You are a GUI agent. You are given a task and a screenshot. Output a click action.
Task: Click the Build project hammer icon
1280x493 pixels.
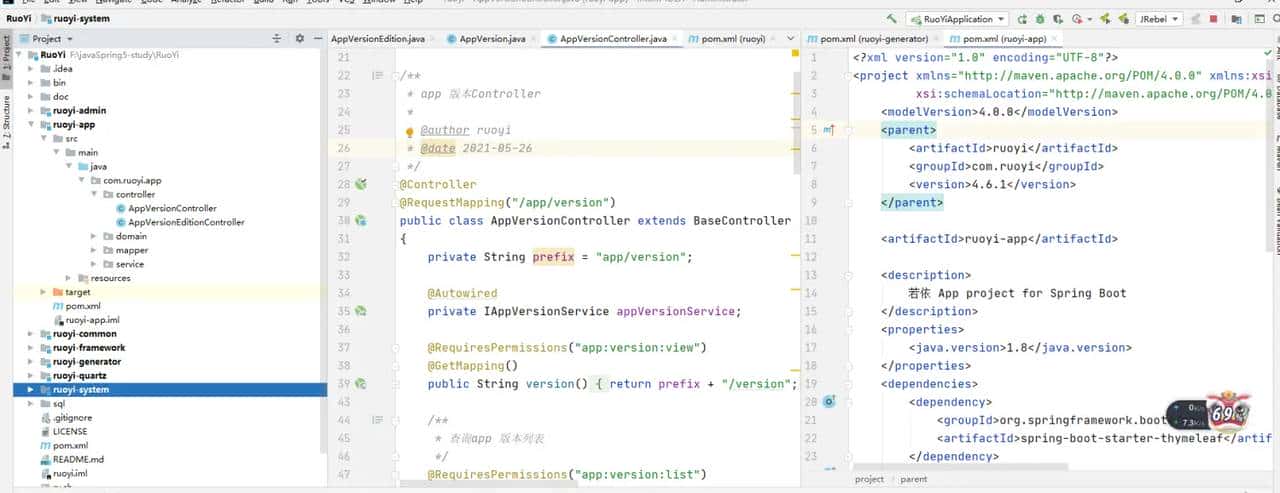point(891,19)
